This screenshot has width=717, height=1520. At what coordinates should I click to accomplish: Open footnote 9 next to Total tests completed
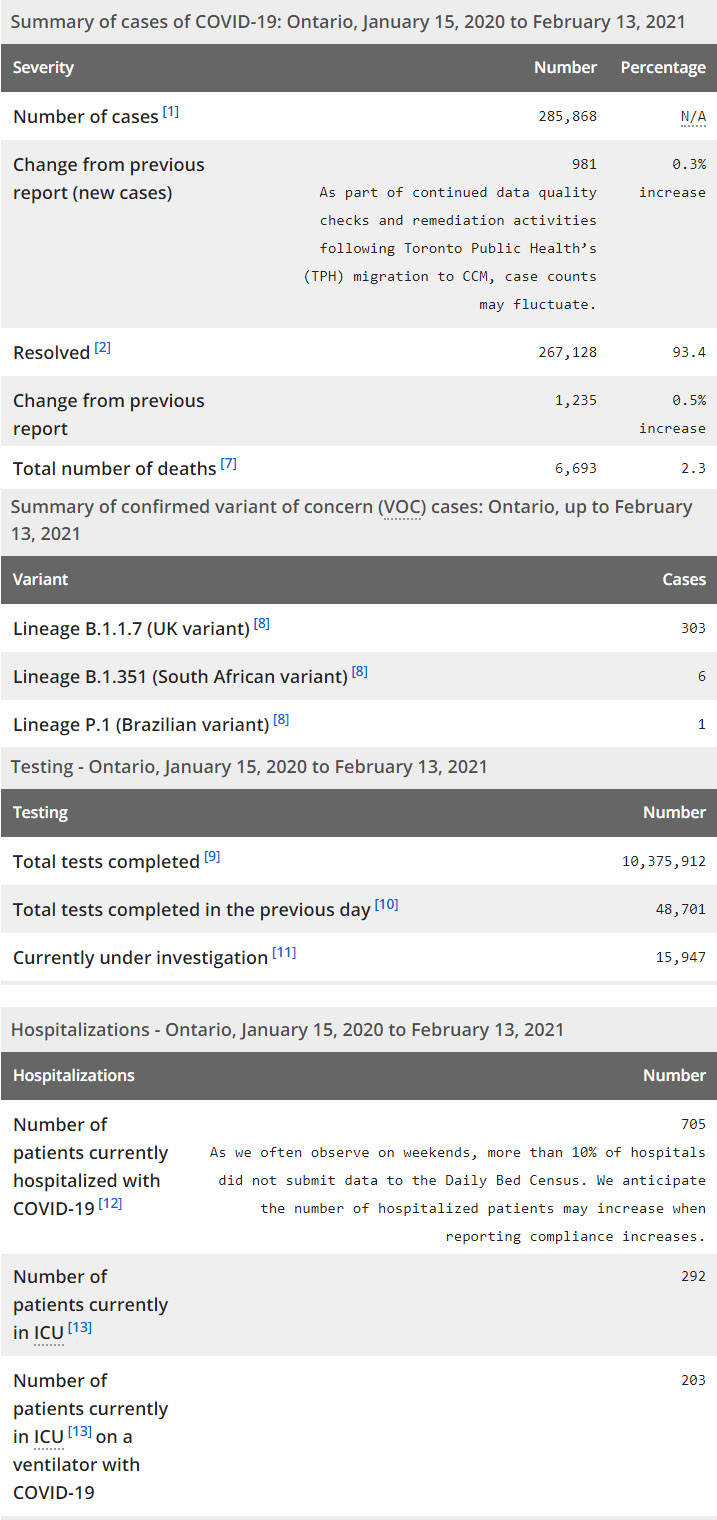(x=212, y=857)
